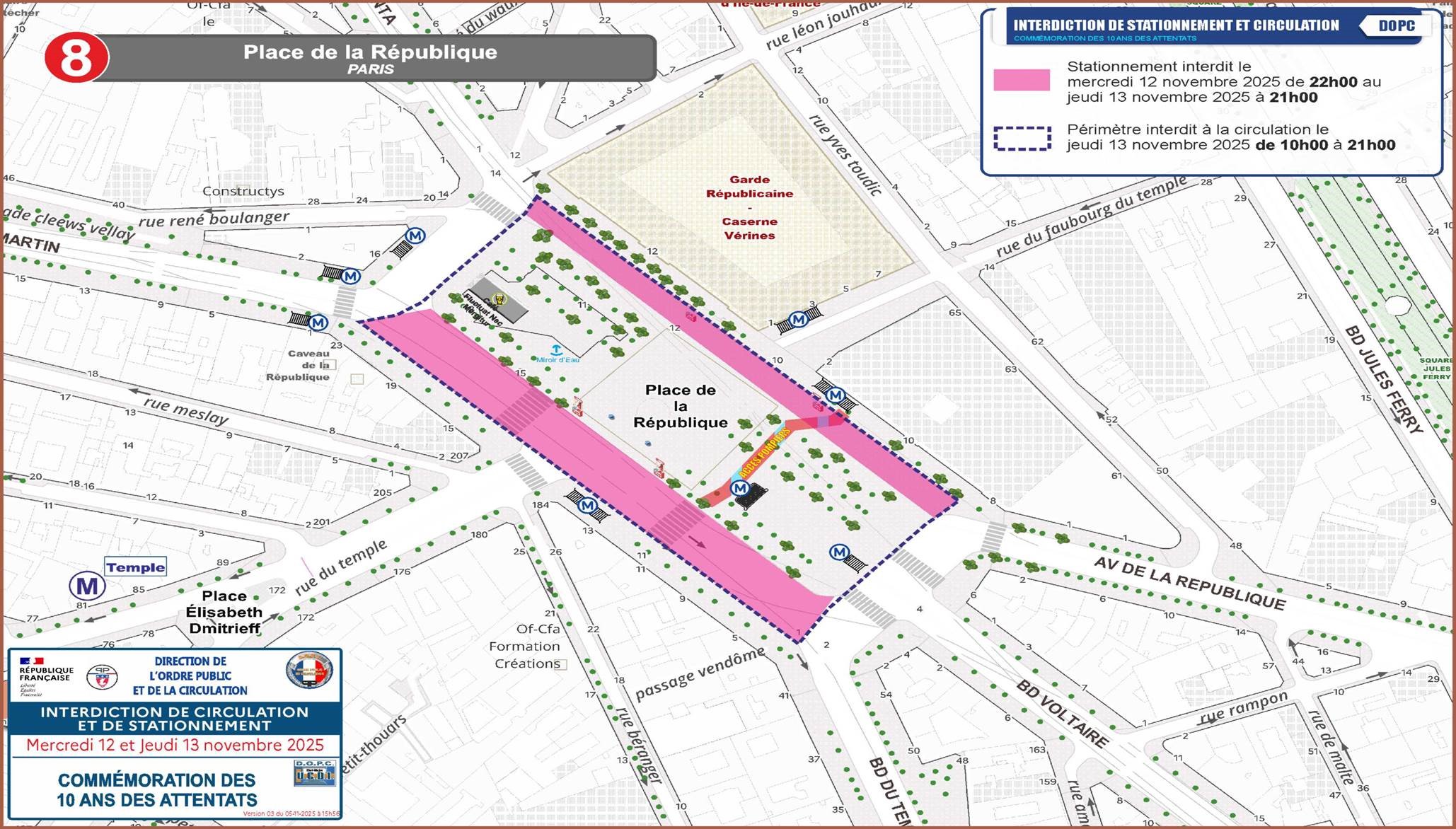The height and width of the screenshot is (829, 1456).
Task: Click the blue Temple station label
Action: tap(136, 567)
